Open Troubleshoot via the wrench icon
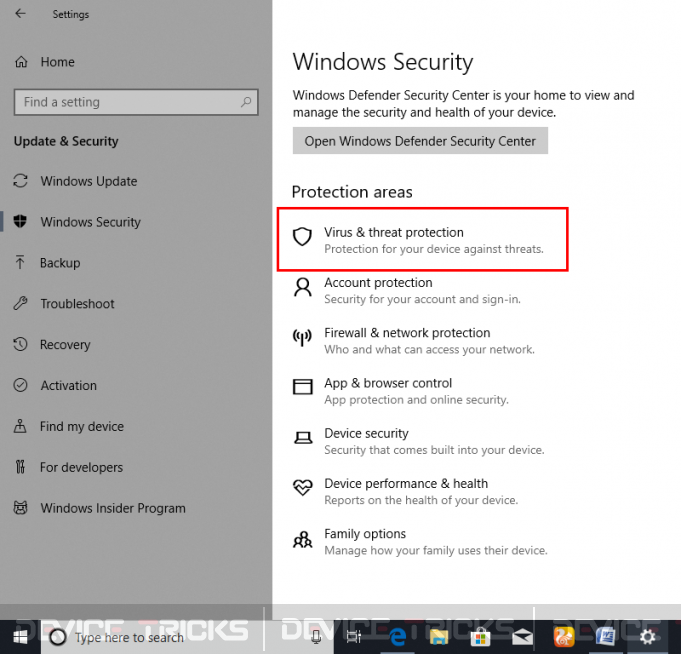The width and height of the screenshot is (681, 654). coord(20,303)
